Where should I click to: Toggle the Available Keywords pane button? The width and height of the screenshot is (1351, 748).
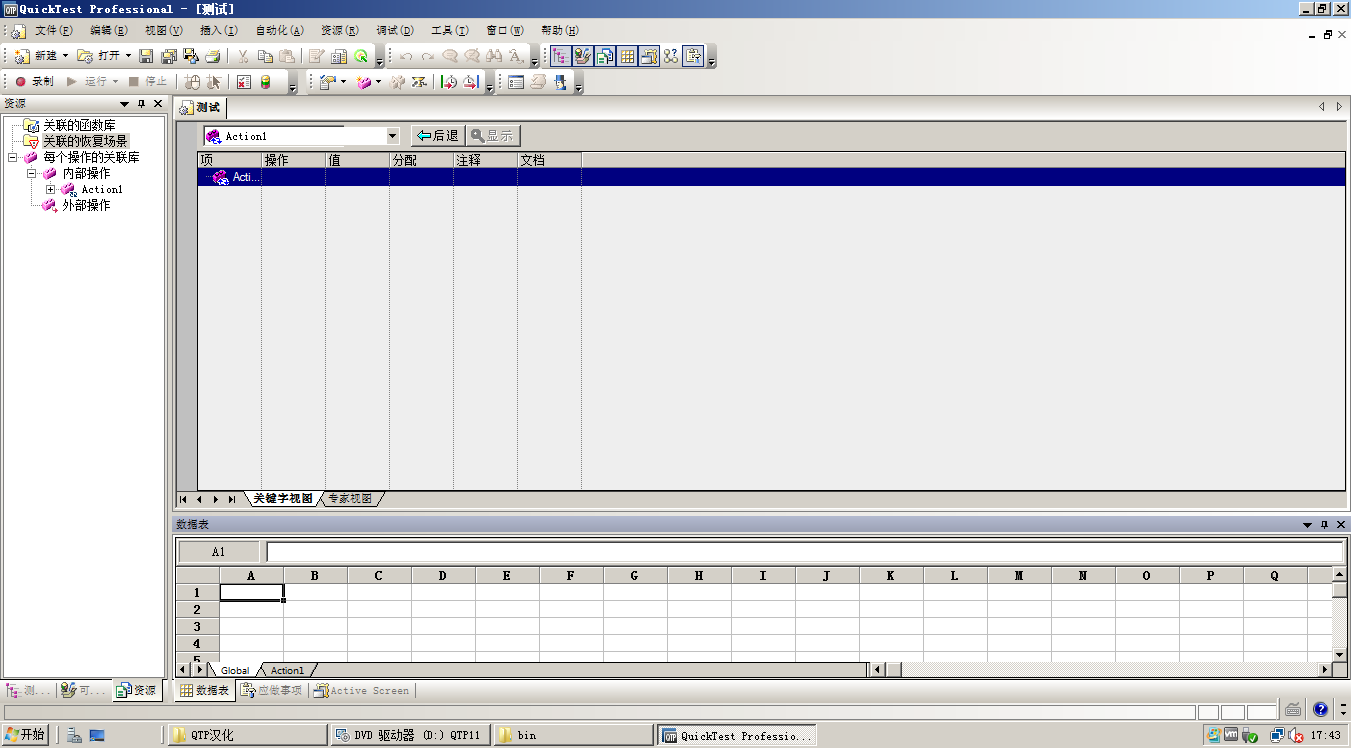[582, 56]
